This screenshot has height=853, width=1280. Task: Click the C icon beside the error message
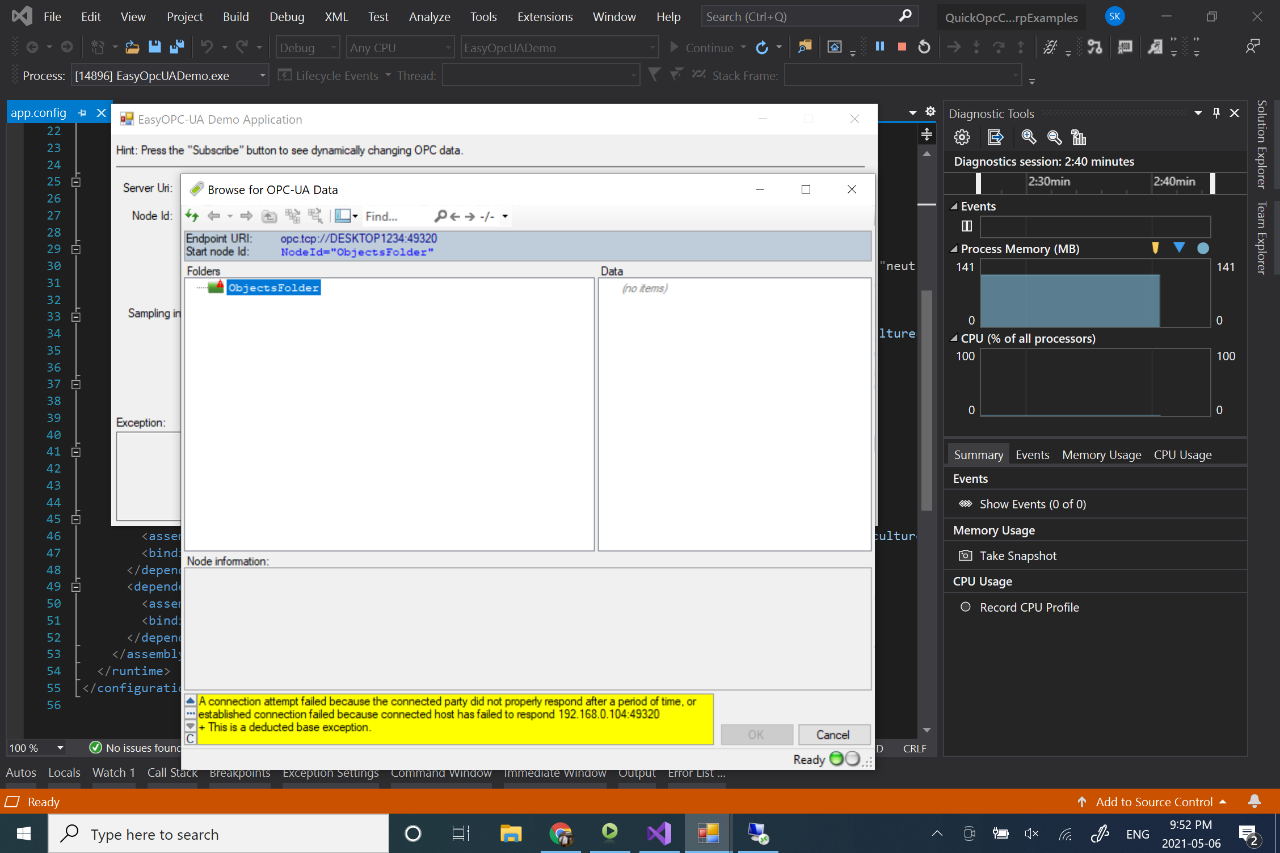pyautogui.click(x=191, y=738)
